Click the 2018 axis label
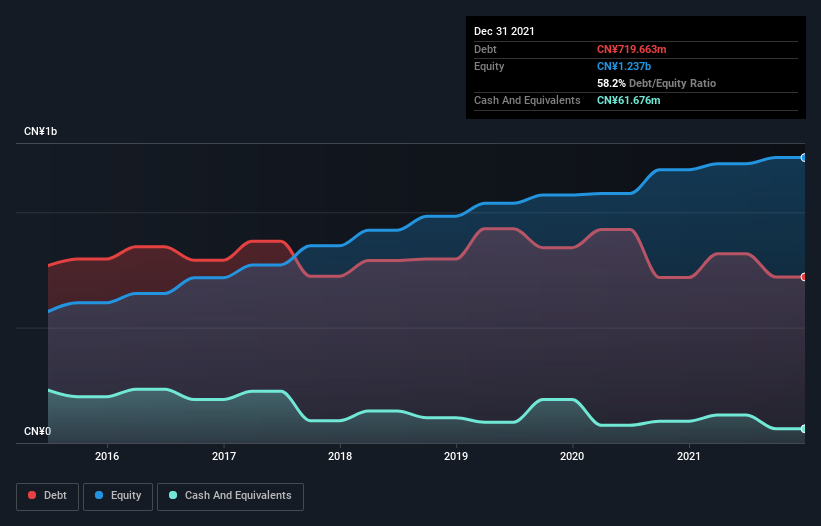This screenshot has height=526, width=821. 340,456
